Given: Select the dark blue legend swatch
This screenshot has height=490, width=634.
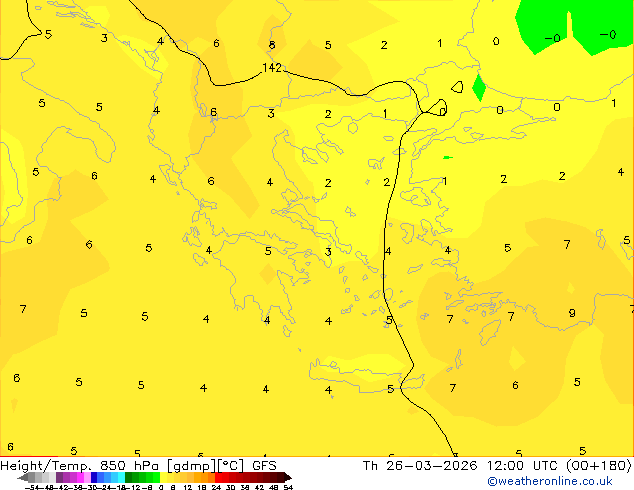Looking at the screenshot, I should pyautogui.click(x=94, y=477).
